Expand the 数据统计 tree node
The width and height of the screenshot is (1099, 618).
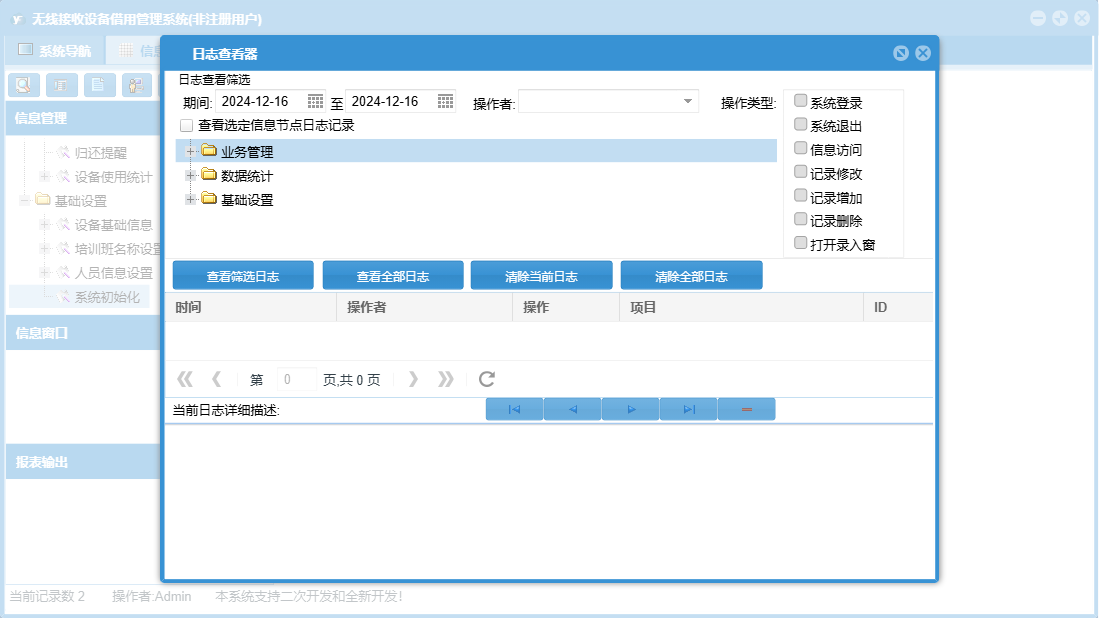click(189, 175)
